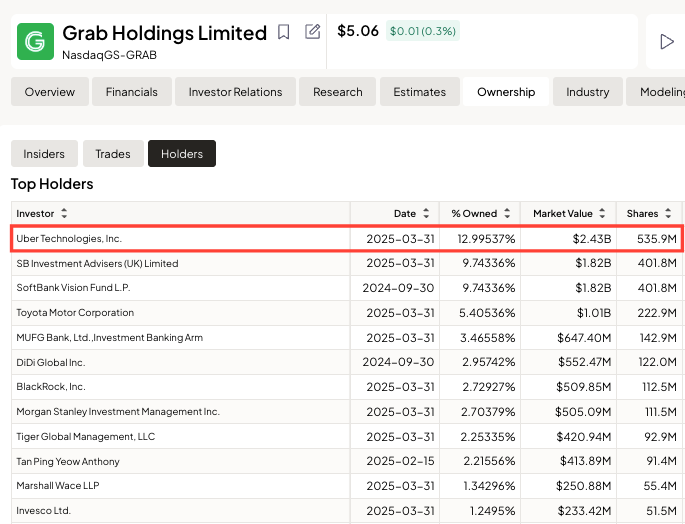Switch to the Insiders view
The height and width of the screenshot is (524, 685).
[x=44, y=154]
